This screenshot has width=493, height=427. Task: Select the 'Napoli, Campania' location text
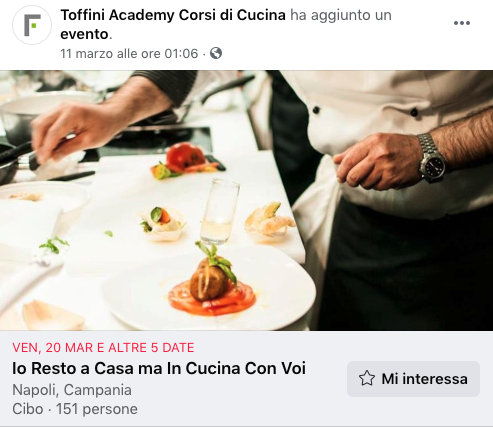point(72,390)
